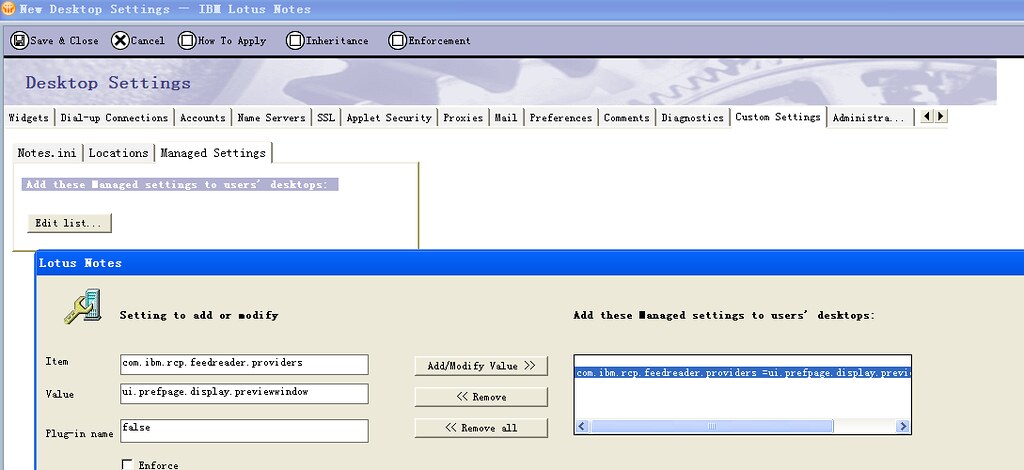Click the Enforcement toolbar icon

397,41
